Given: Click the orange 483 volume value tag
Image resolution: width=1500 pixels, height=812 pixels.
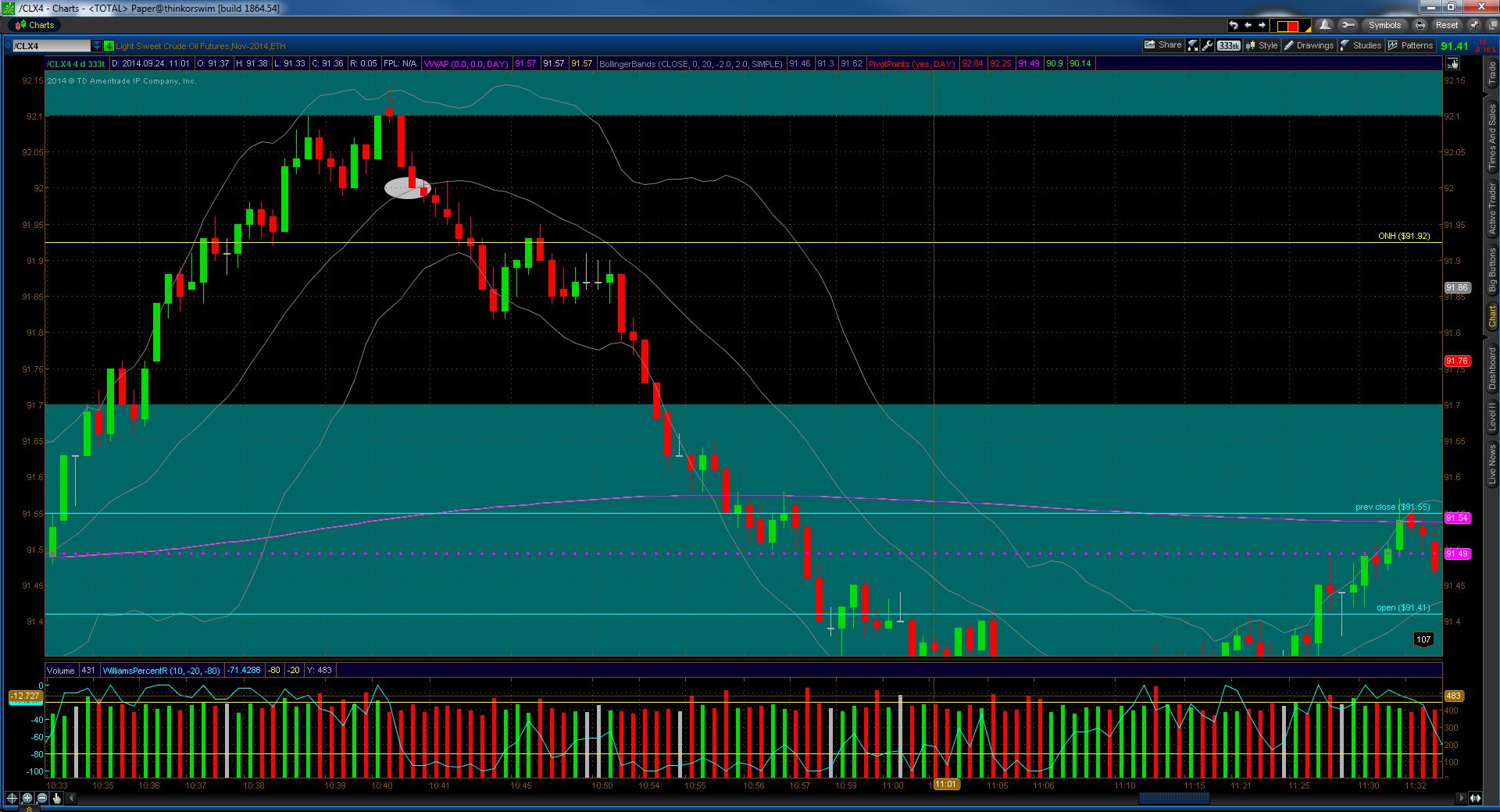Looking at the screenshot, I should 1453,696.
